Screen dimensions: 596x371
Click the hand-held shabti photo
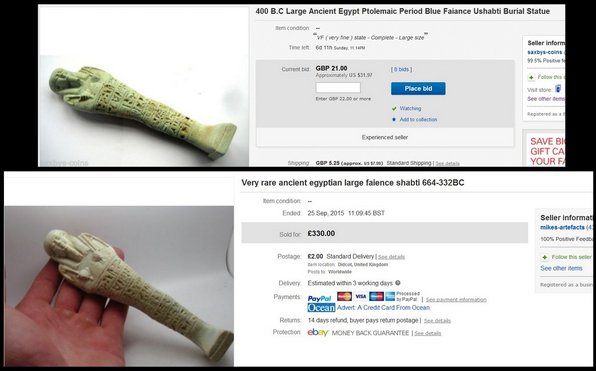click(119, 286)
